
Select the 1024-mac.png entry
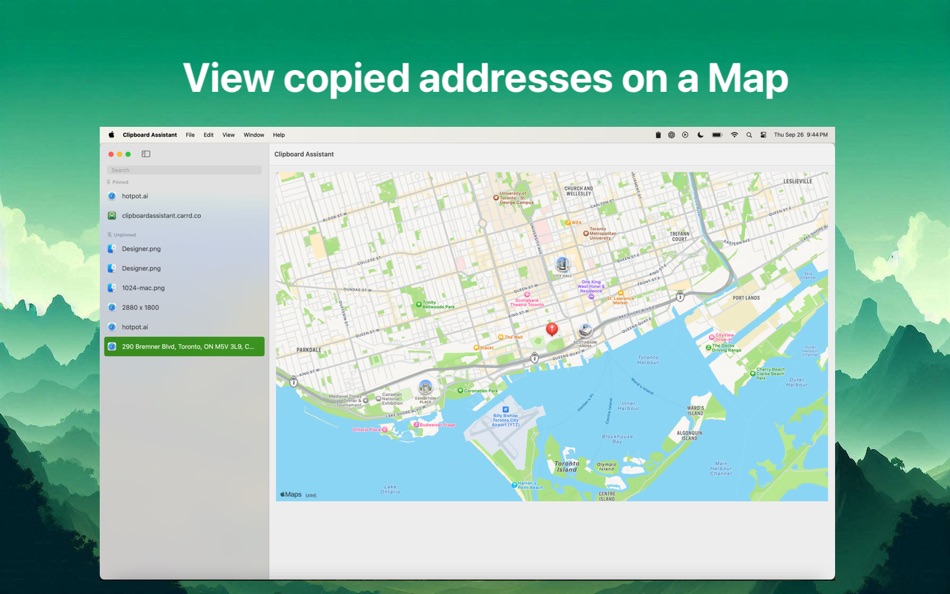coord(184,288)
